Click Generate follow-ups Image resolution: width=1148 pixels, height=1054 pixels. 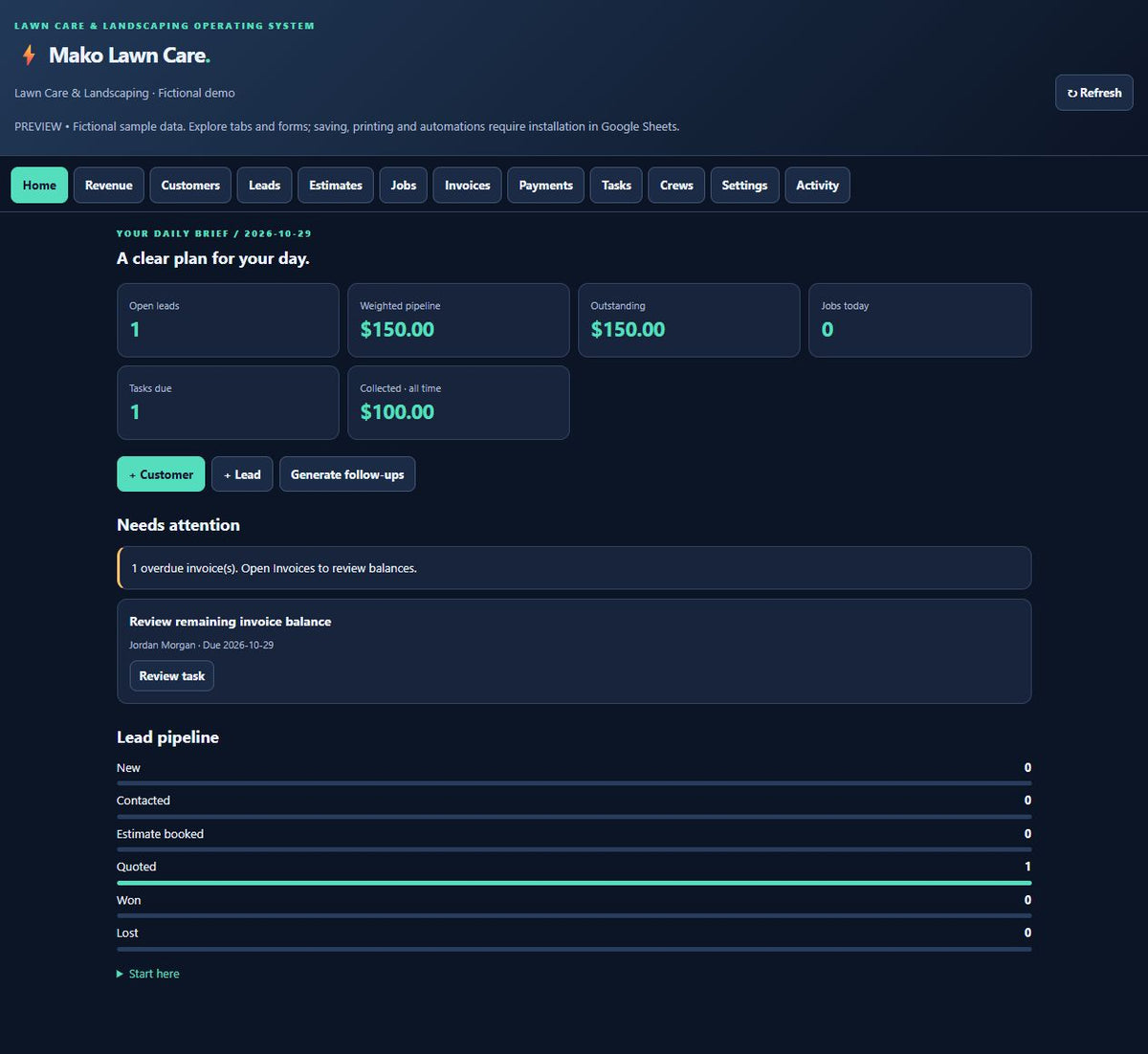(x=347, y=474)
